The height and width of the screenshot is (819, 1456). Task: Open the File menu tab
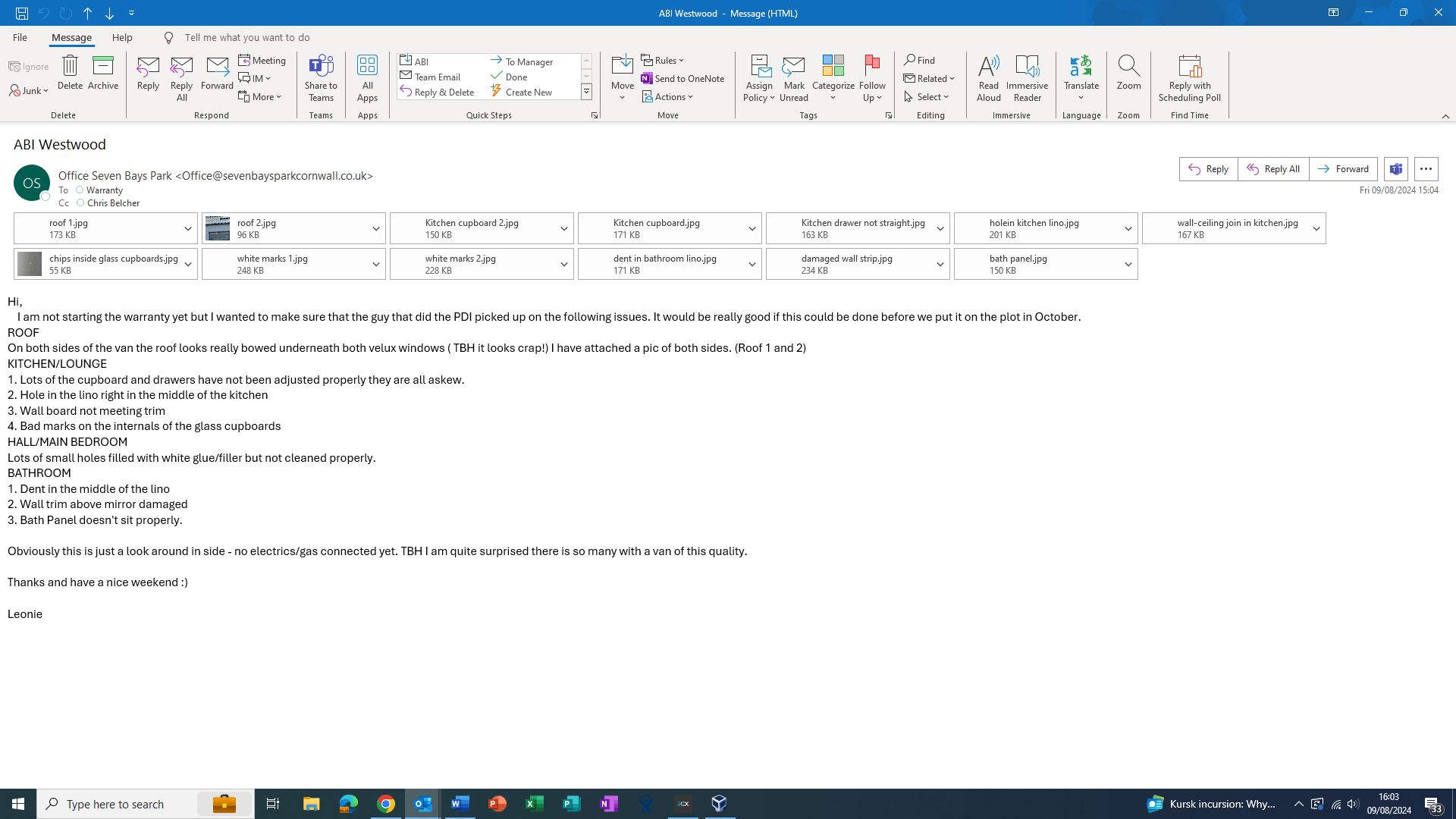[20, 37]
